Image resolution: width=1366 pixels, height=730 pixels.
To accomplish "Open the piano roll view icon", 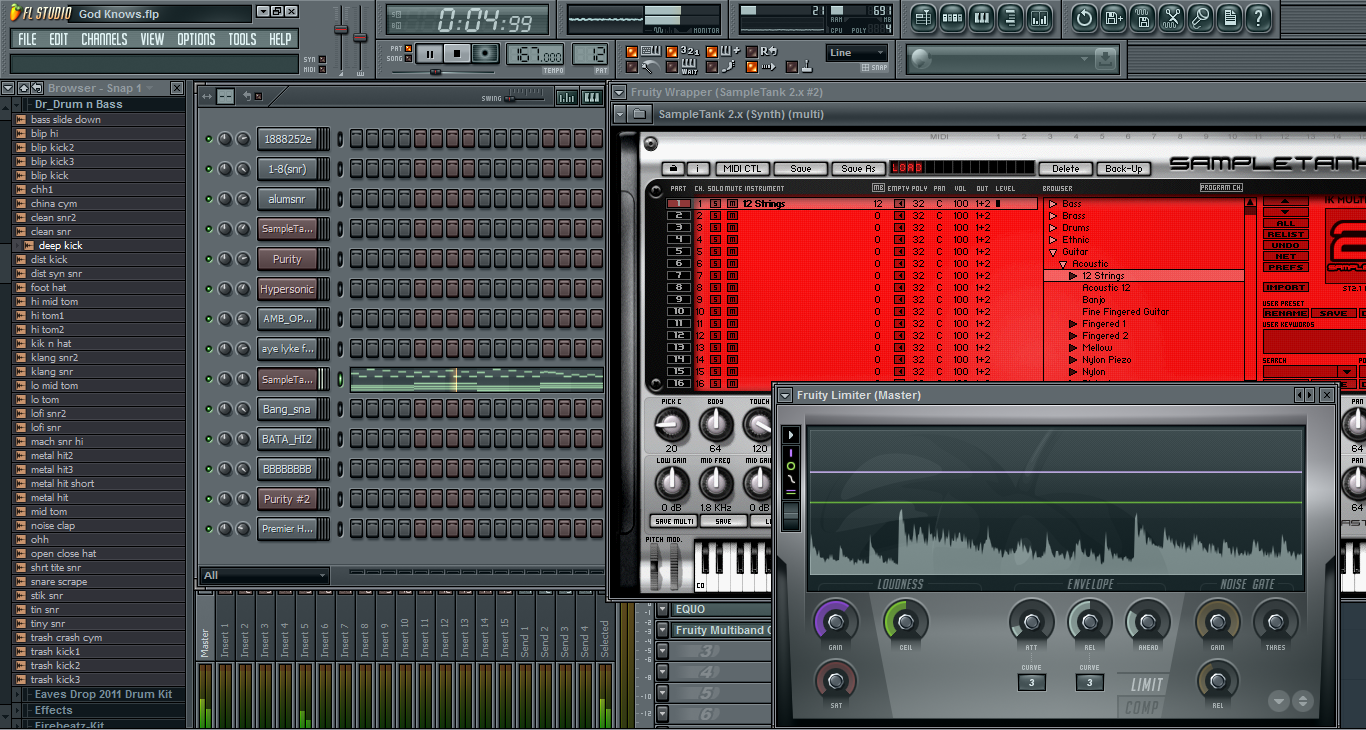I will (981, 17).
